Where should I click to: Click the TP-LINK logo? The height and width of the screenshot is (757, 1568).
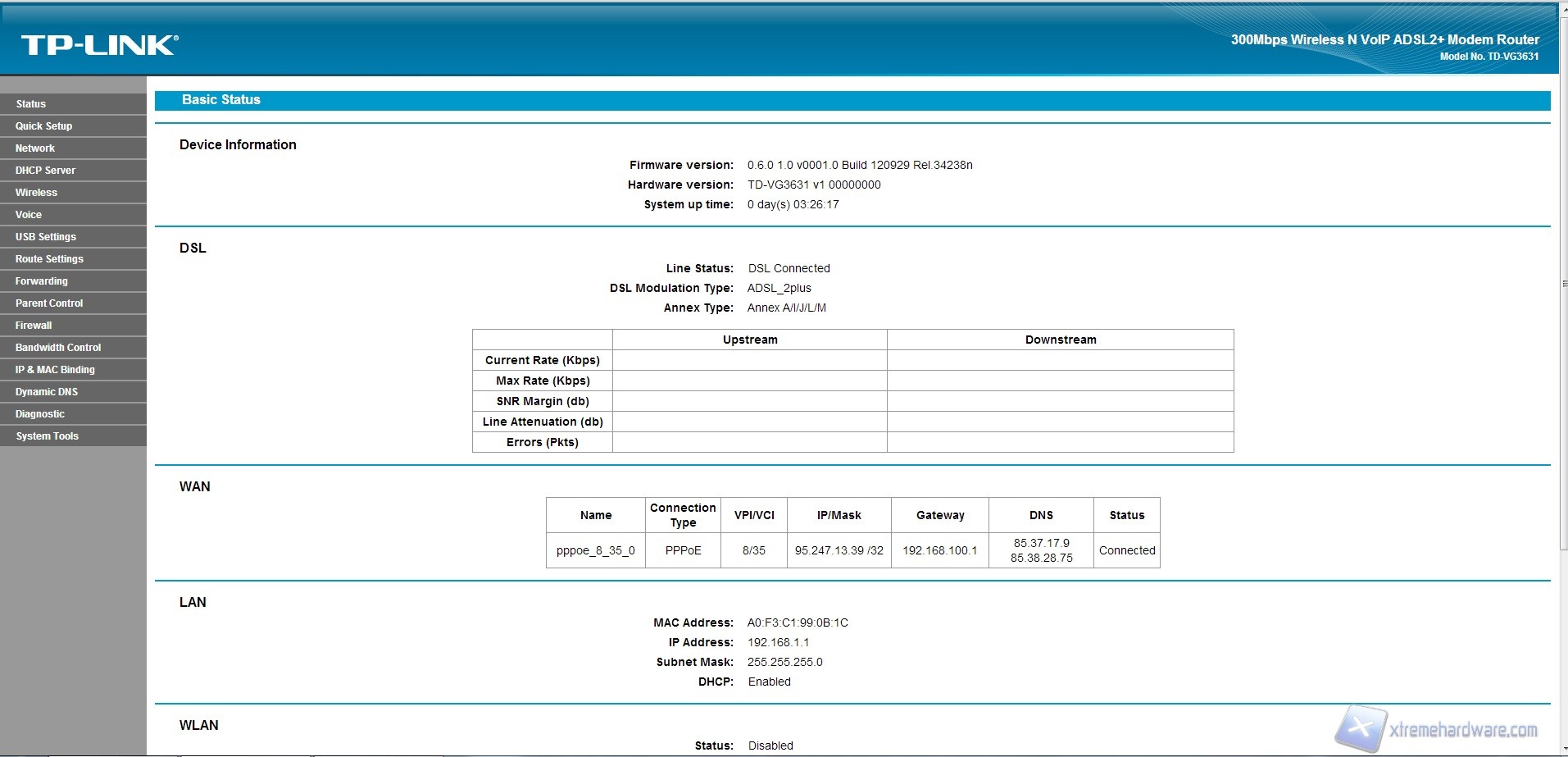click(x=99, y=45)
